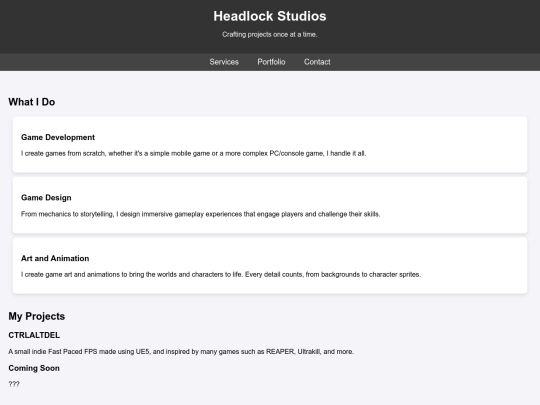540x405 pixels.
Task: Click the "???" placeholder text
Action: 14,384
